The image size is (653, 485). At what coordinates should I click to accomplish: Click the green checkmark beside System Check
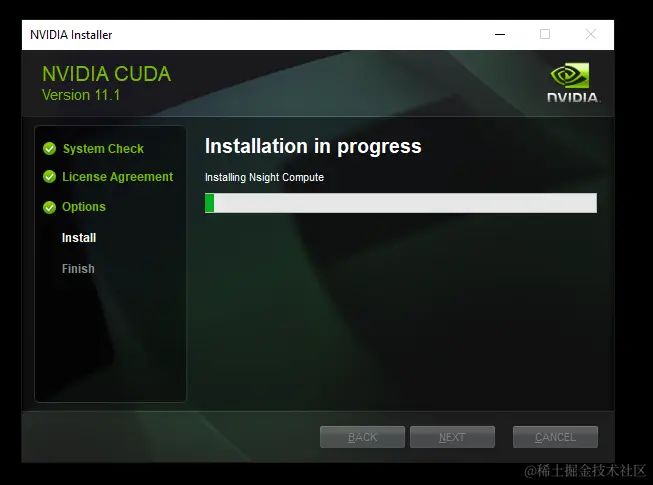49,149
